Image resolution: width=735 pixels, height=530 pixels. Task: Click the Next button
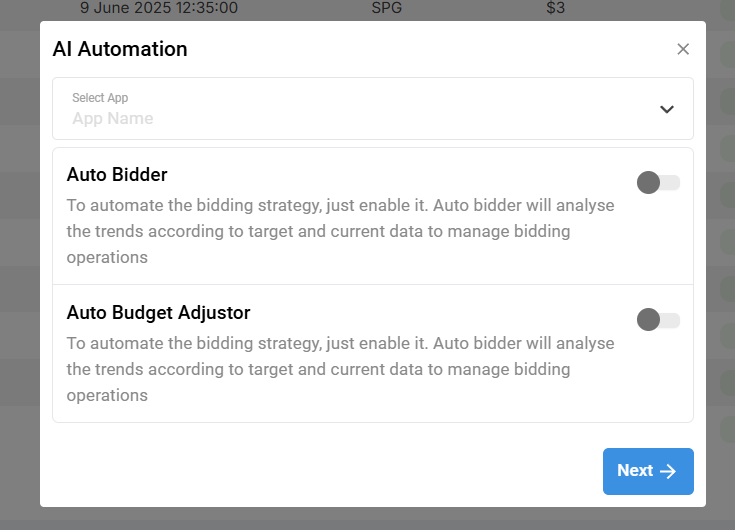[x=648, y=471]
